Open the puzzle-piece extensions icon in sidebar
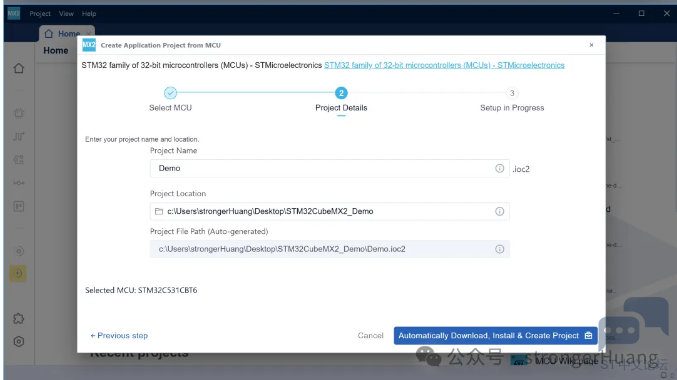677x380 pixels. pyautogui.click(x=19, y=319)
